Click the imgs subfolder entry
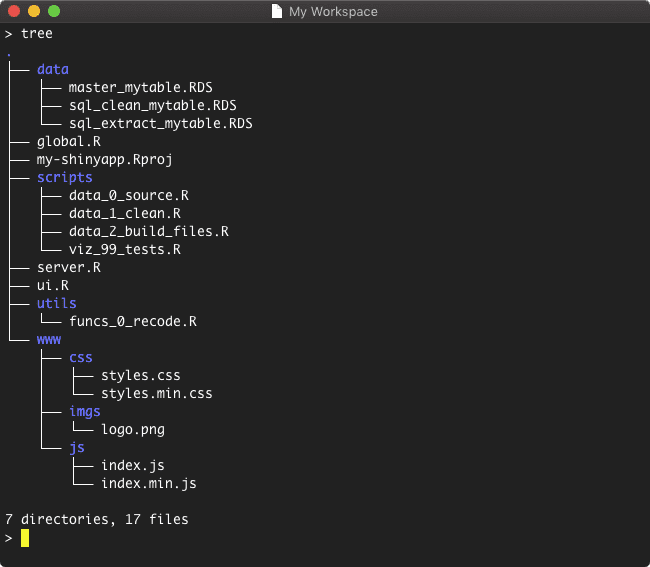 coord(84,412)
